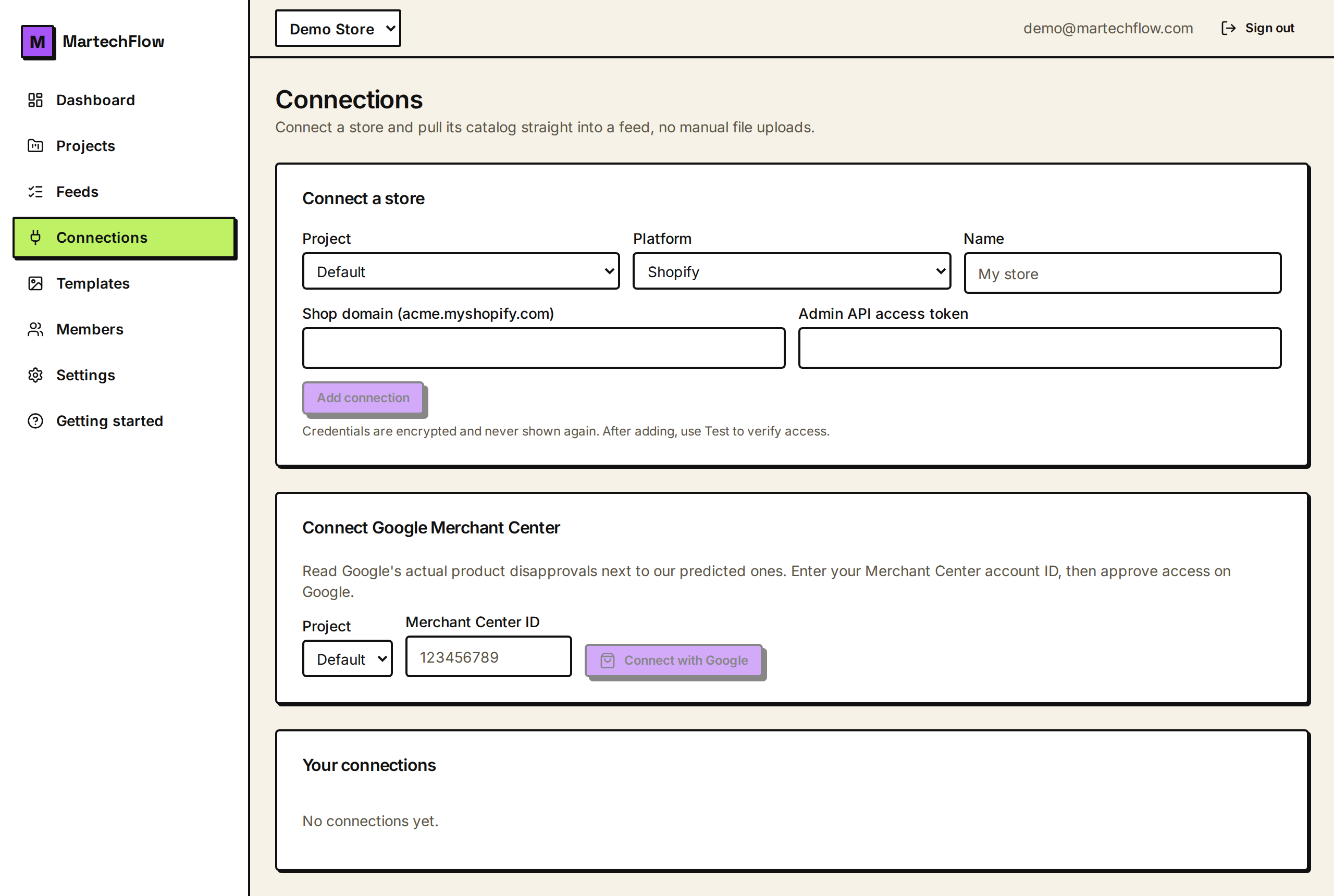Image resolution: width=1334 pixels, height=896 pixels.
Task: Expand the Project dropdown in Connect a store
Action: tap(461, 271)
